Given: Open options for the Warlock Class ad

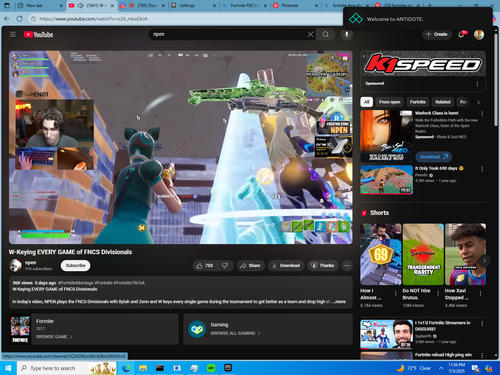Looking at the screenshot, I should 482,114.
